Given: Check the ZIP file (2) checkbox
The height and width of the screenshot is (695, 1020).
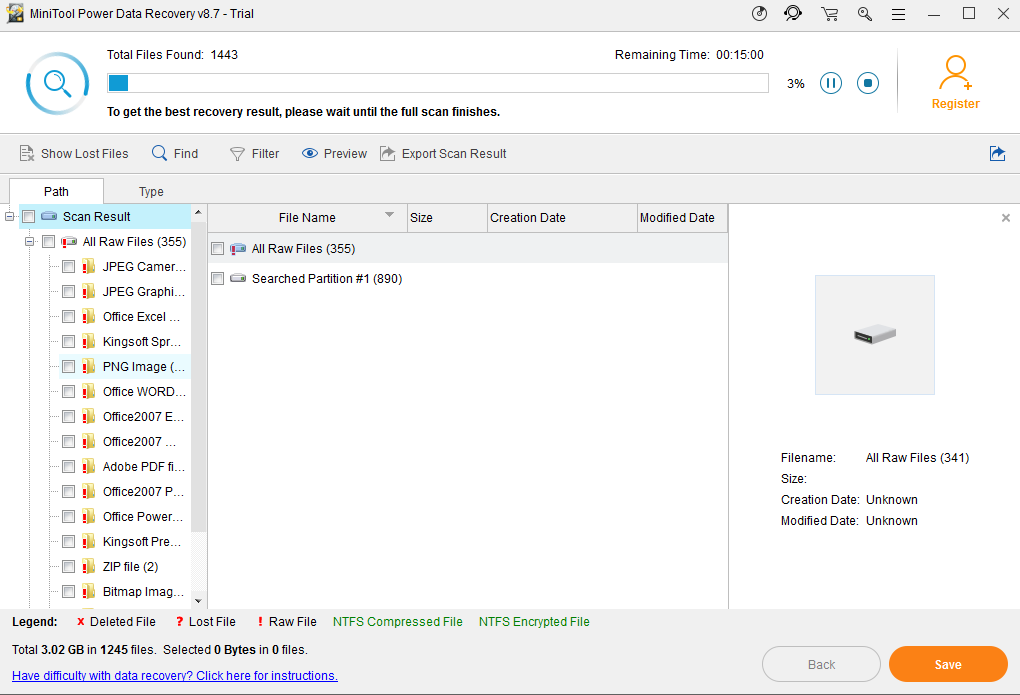Looking at the screenshot, I should click(68, 567).
